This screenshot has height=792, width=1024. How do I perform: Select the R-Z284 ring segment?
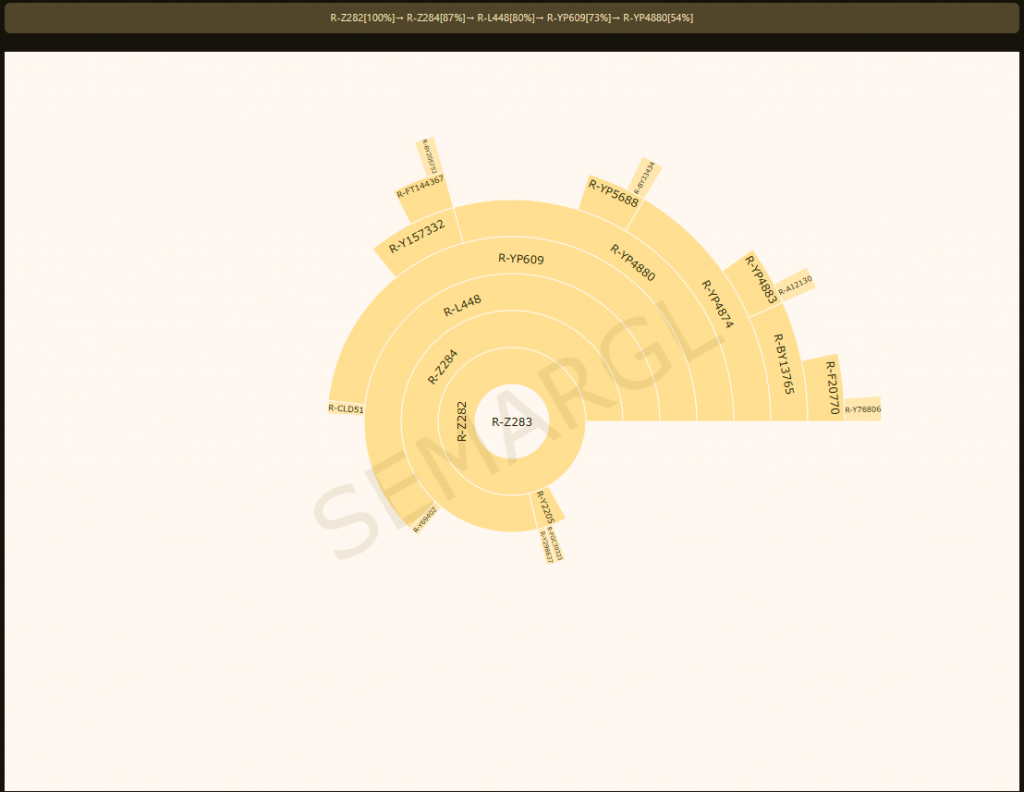pyautogui.click(x=443, y=366)
